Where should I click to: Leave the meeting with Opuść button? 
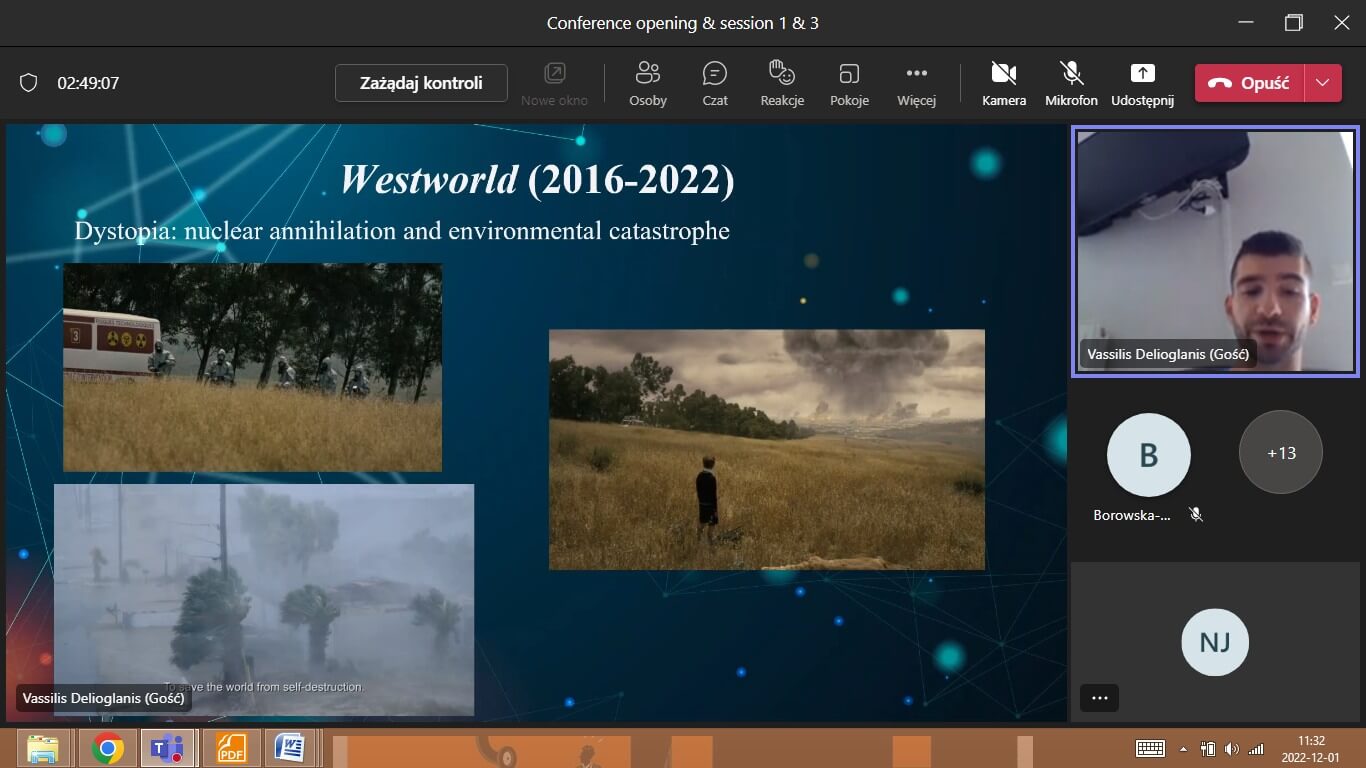1249,83
